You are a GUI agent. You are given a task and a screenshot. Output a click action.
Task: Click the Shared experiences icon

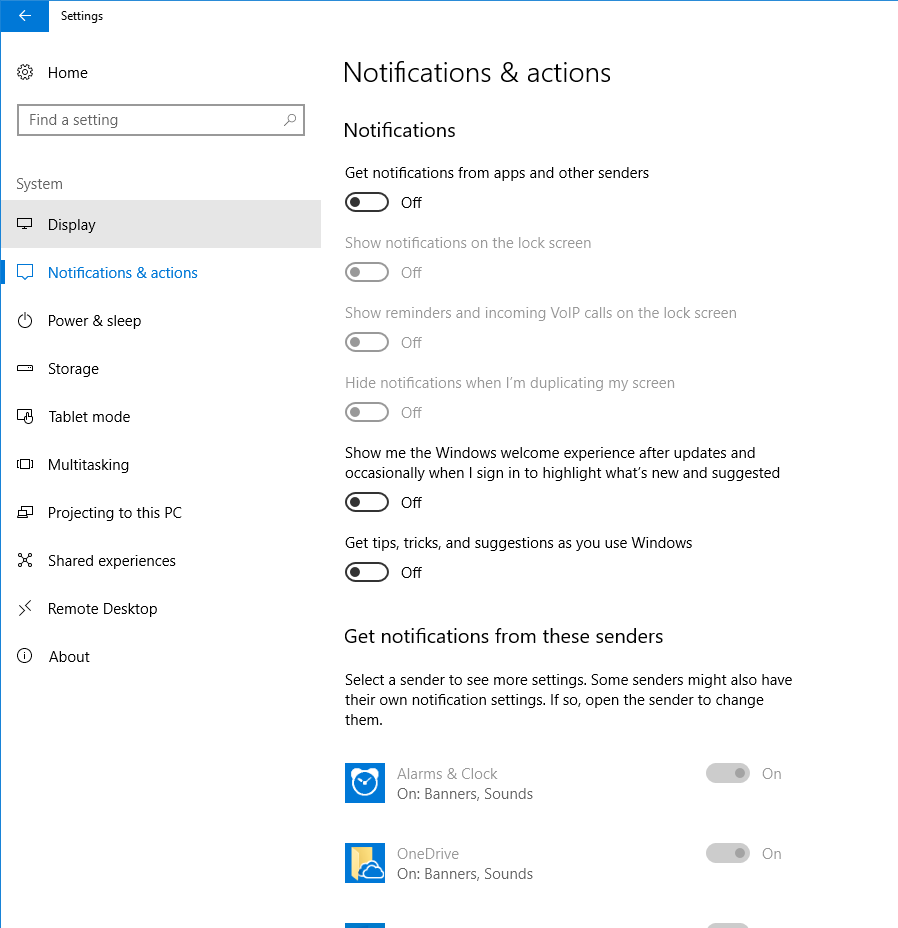[26, 561]
